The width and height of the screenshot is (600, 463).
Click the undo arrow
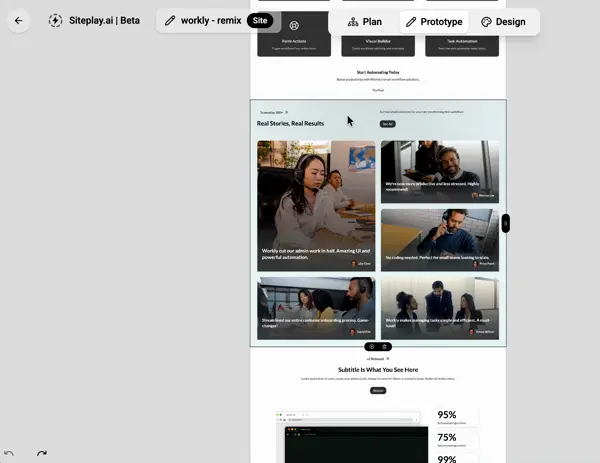point(9,453)
